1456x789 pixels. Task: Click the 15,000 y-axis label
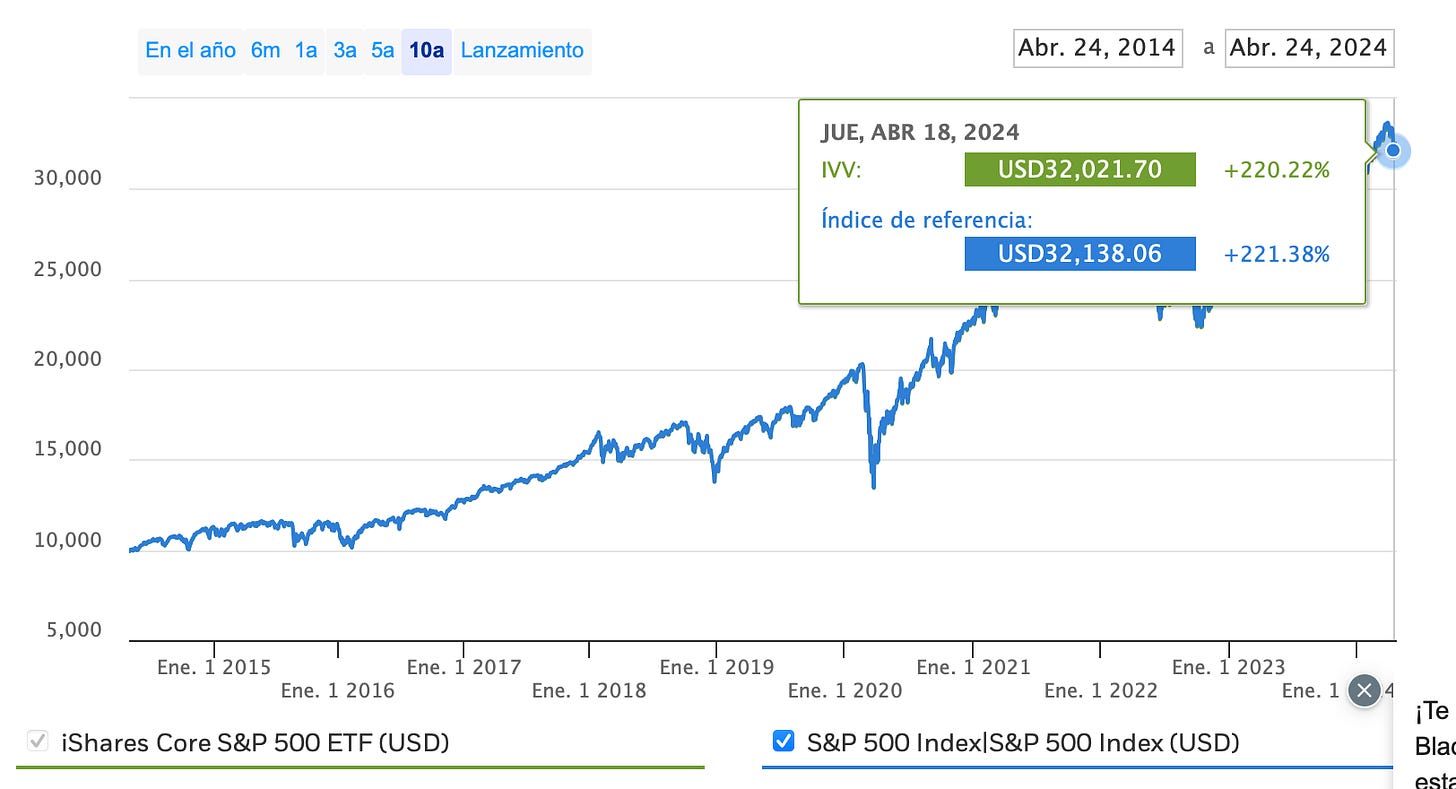point(66,449)
